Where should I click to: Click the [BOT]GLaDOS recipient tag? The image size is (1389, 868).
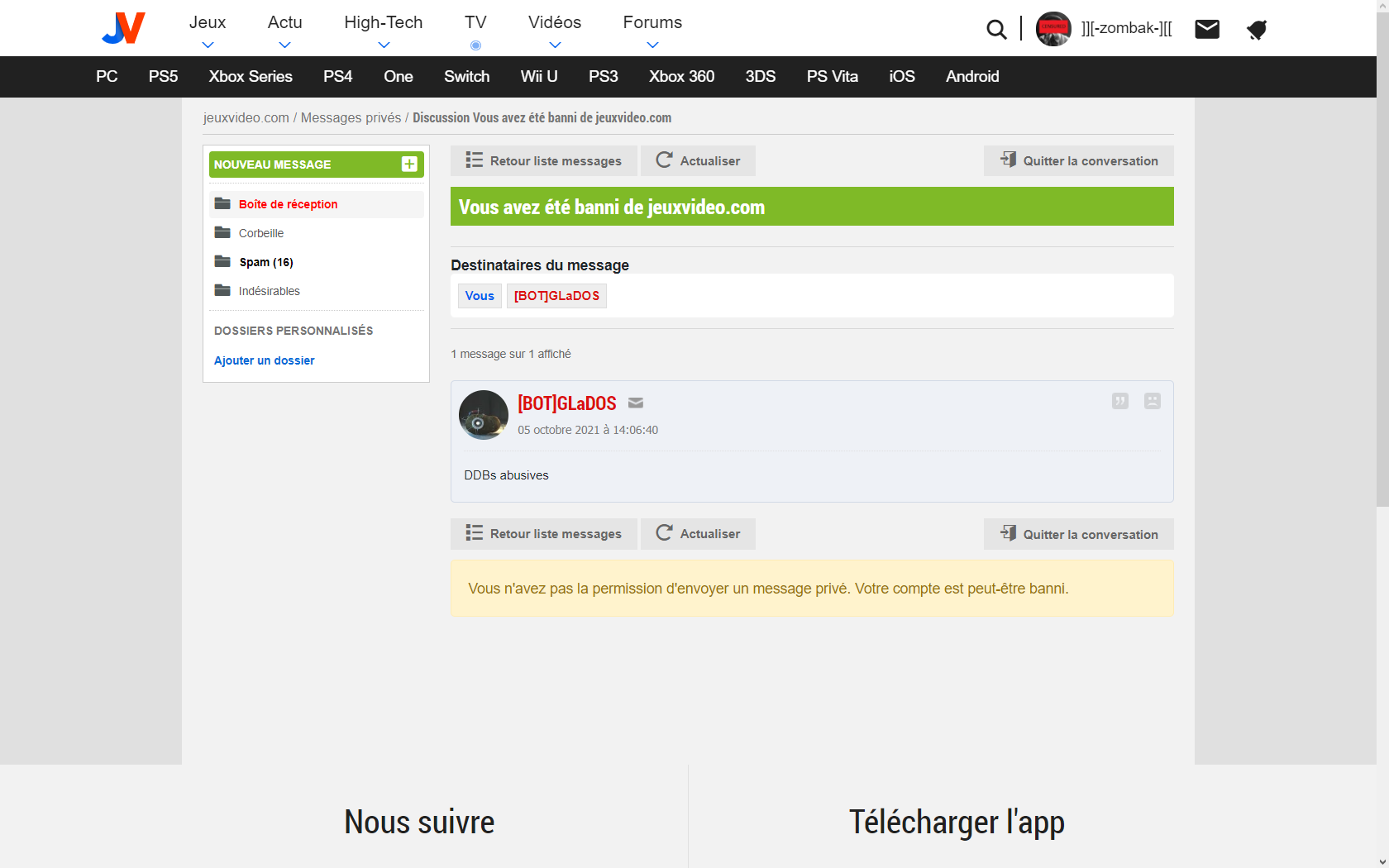click(556, 296)
